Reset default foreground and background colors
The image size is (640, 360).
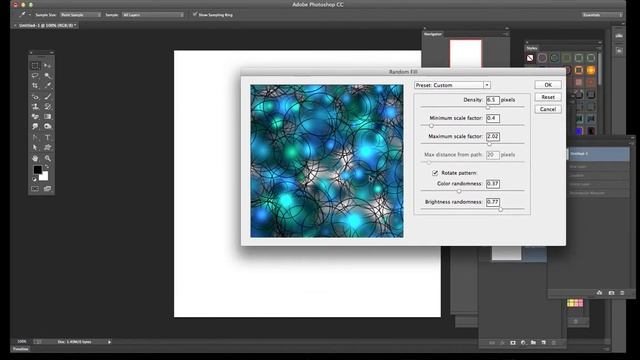pyautogui.click(x=34, y=179)
